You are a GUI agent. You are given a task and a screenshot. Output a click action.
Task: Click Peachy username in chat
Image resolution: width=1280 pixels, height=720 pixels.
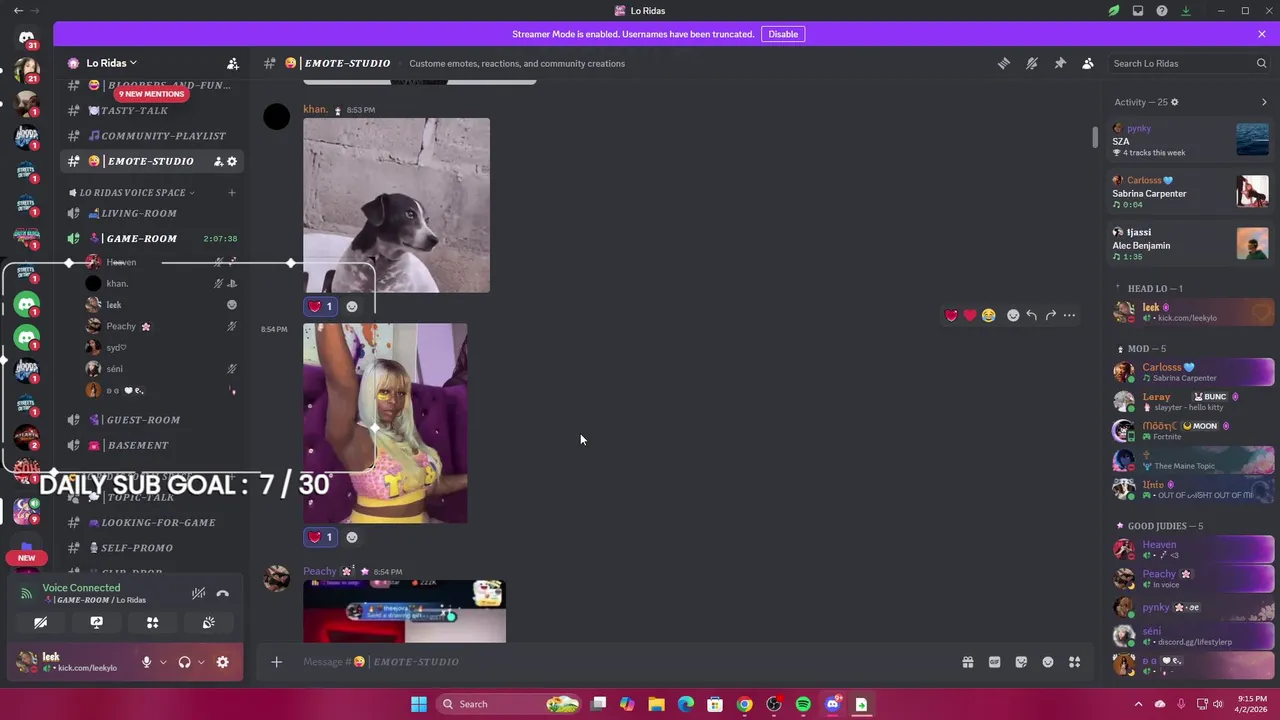coord(320,571)
